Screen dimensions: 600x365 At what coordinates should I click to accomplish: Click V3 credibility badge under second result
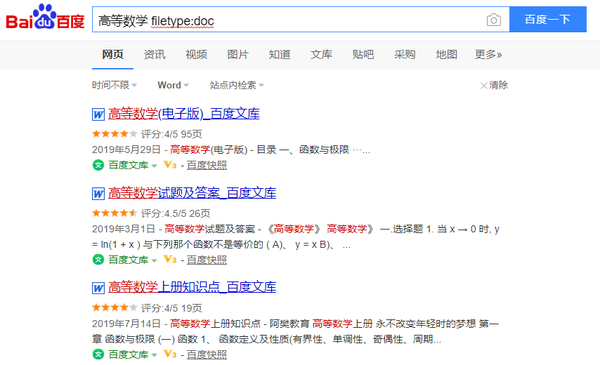(x=170, y=259)
